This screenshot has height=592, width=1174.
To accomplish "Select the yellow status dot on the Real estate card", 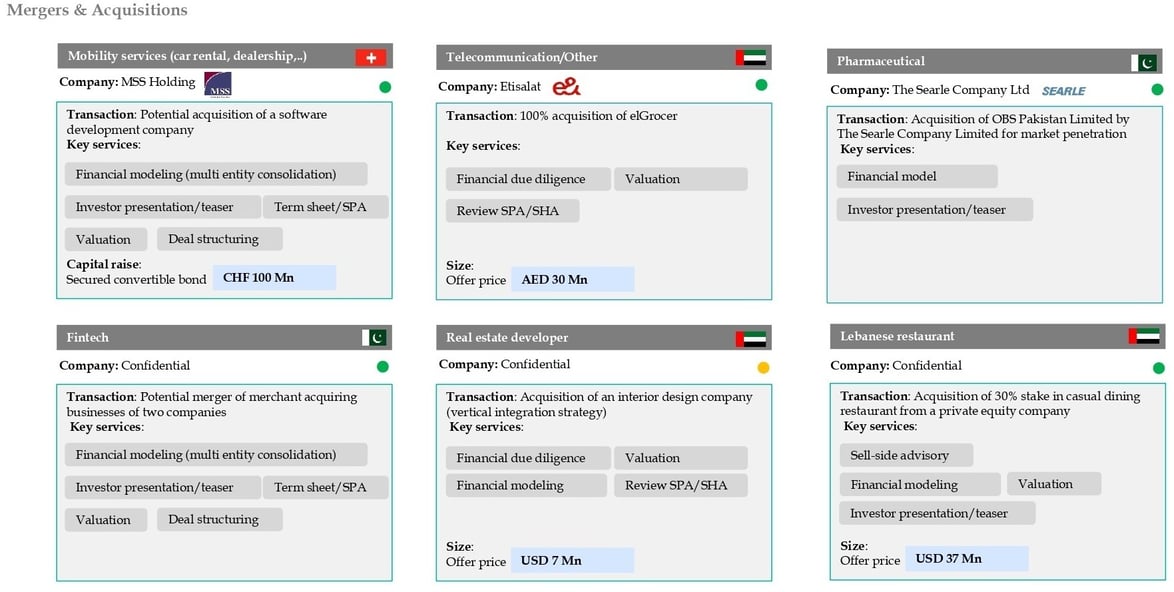I will [x=763, y=367].
